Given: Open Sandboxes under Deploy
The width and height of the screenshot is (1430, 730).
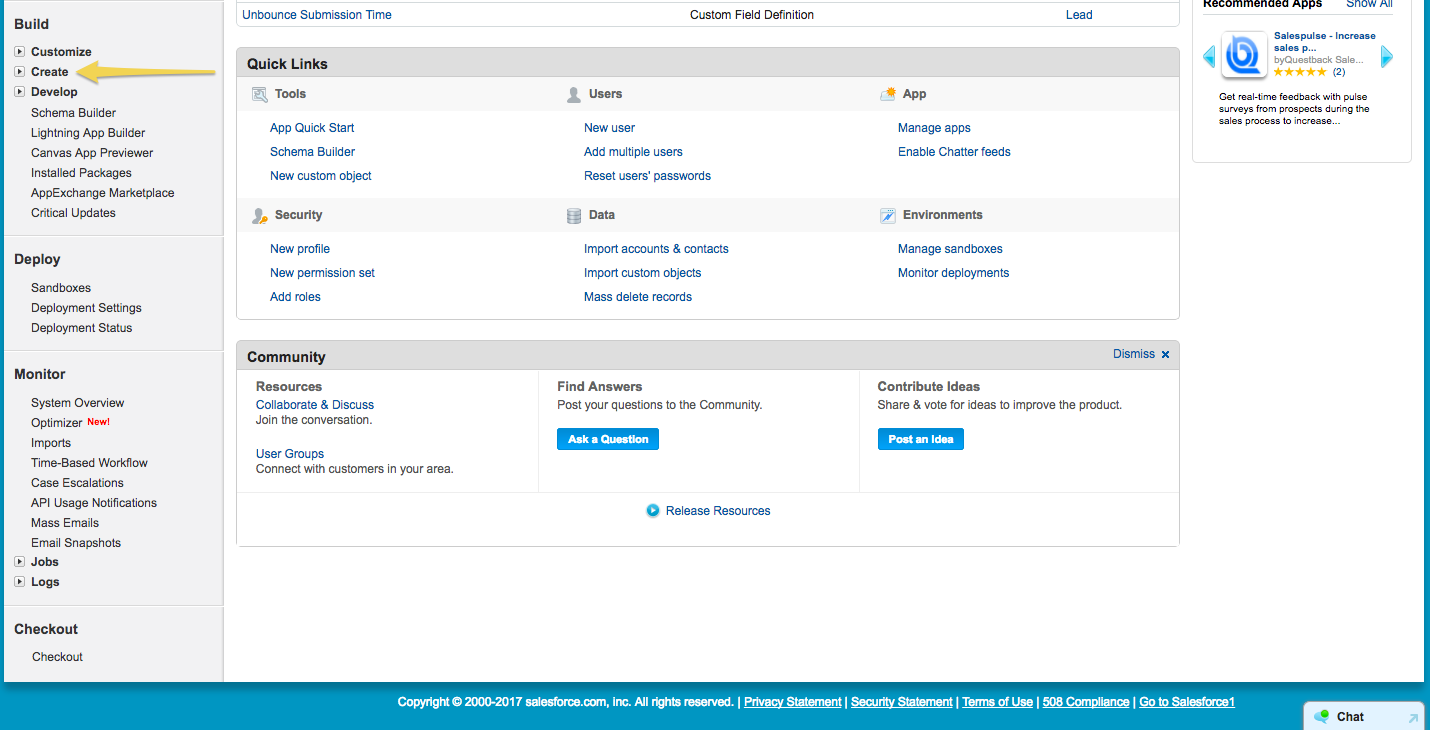Looking at the screenshot, I should pos(61,288).
